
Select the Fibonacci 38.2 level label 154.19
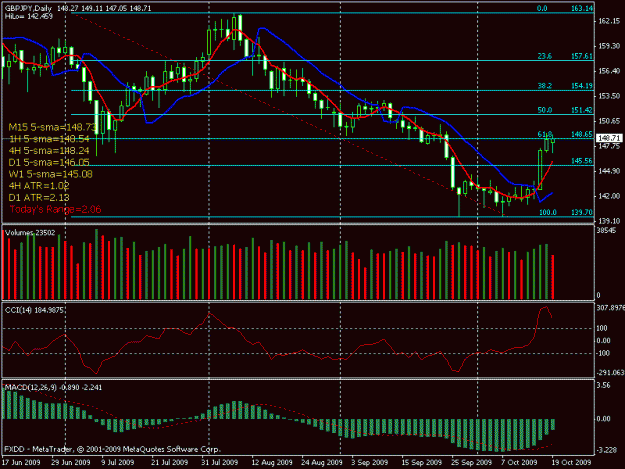point(582,86)
